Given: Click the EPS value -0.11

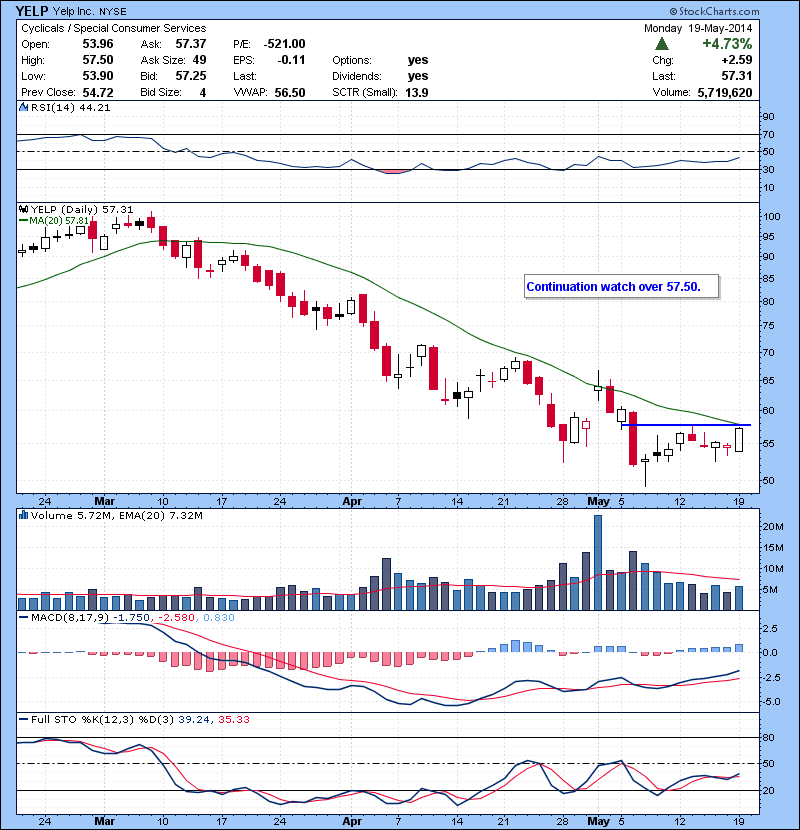Looking at the screenshot, I should (291, 60).
